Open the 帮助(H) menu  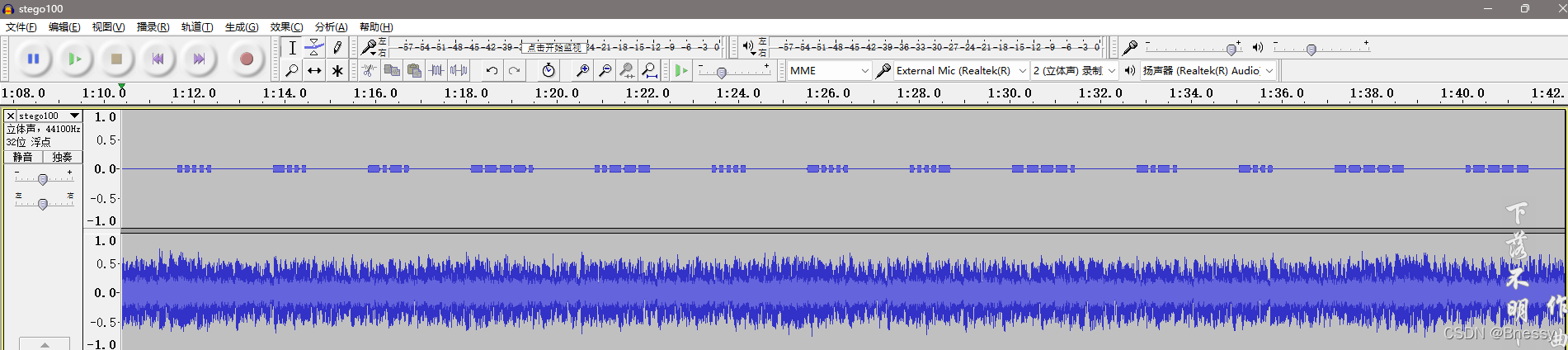point(376,27)
